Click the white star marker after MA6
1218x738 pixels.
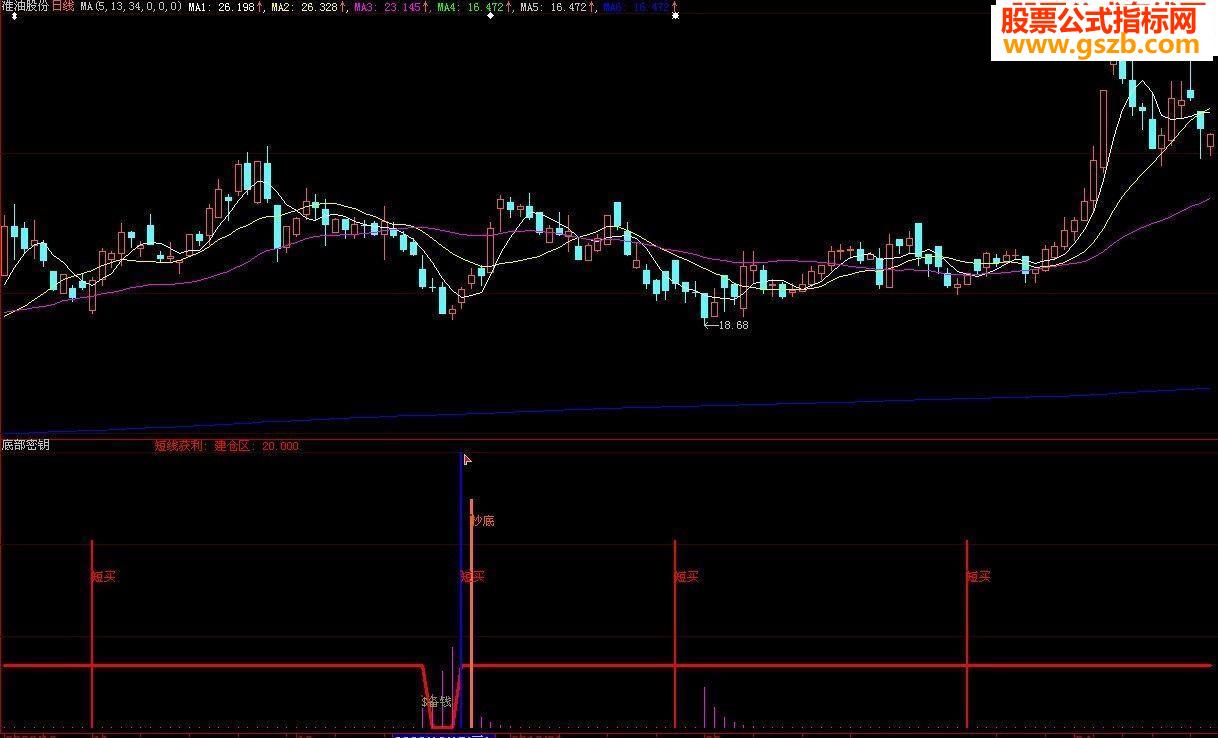676,16
